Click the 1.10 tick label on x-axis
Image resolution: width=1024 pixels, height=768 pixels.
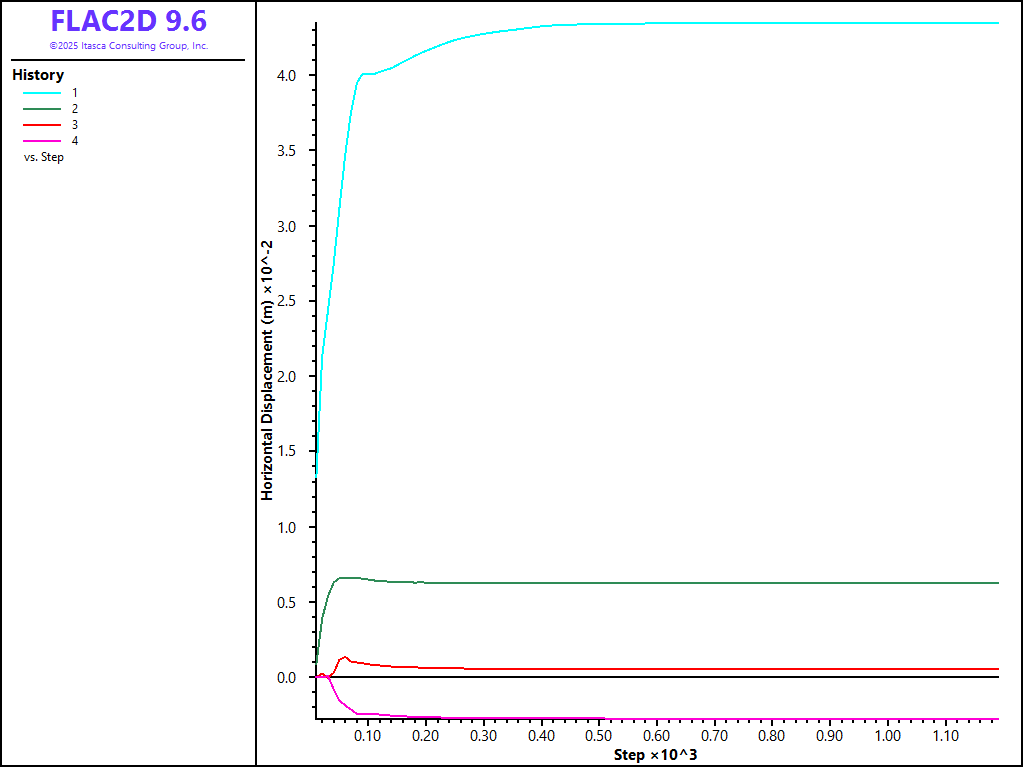click(x=945, y=736)
